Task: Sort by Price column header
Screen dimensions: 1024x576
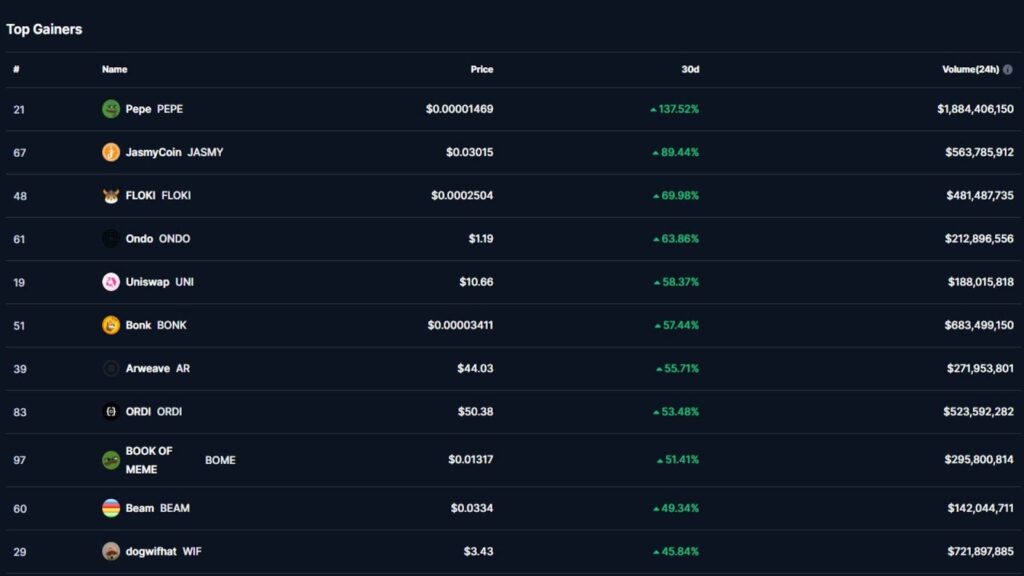Action: (x=482, y=70)
